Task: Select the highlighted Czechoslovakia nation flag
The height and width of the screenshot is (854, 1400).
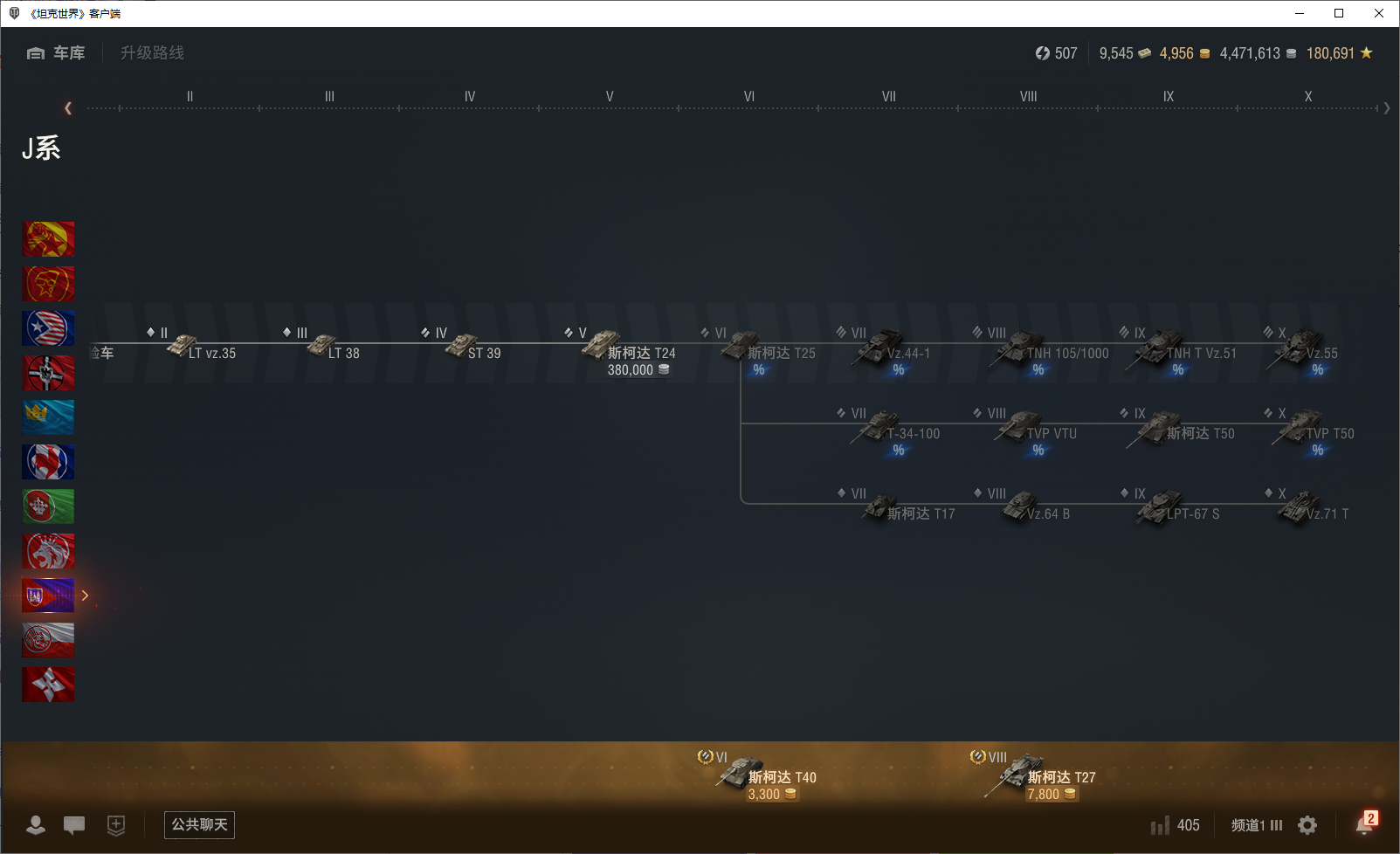Action: tap(48, 596)
